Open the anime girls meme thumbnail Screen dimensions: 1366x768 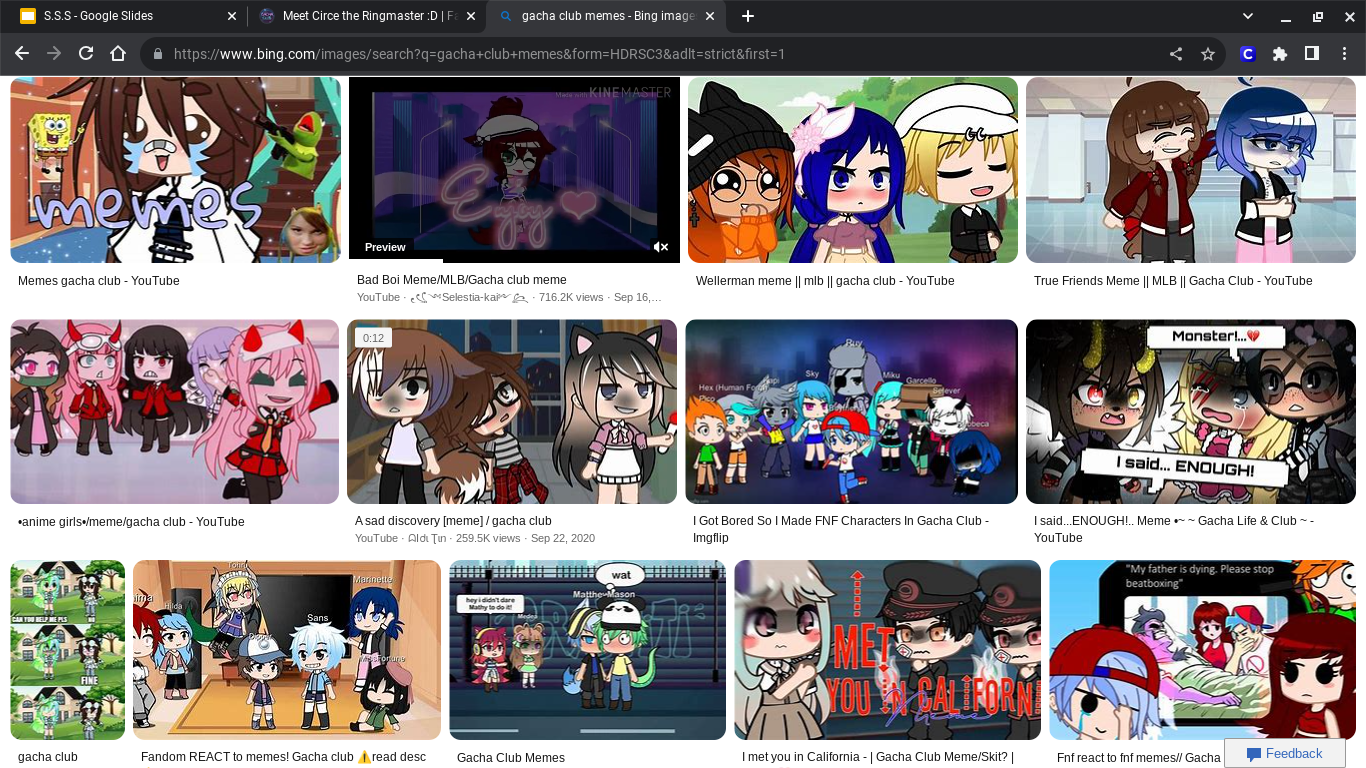pos(175,411)
